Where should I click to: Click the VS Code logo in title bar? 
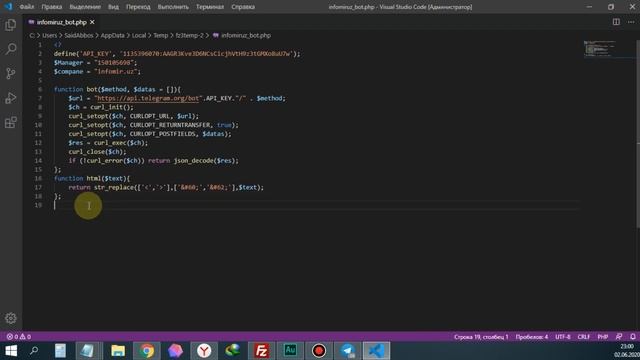8,7
